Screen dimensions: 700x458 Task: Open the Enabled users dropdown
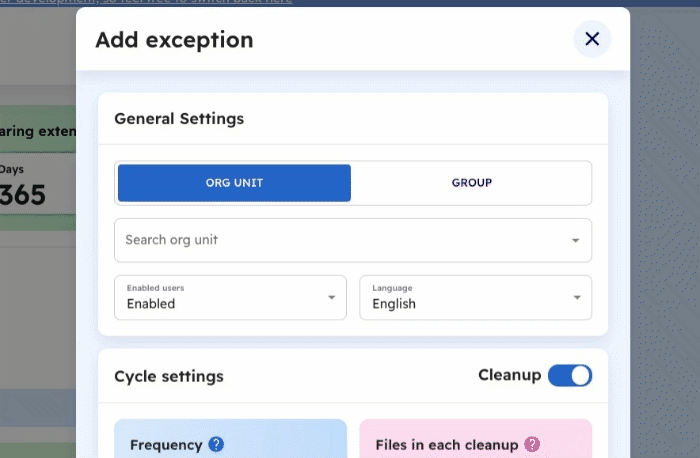230,297
